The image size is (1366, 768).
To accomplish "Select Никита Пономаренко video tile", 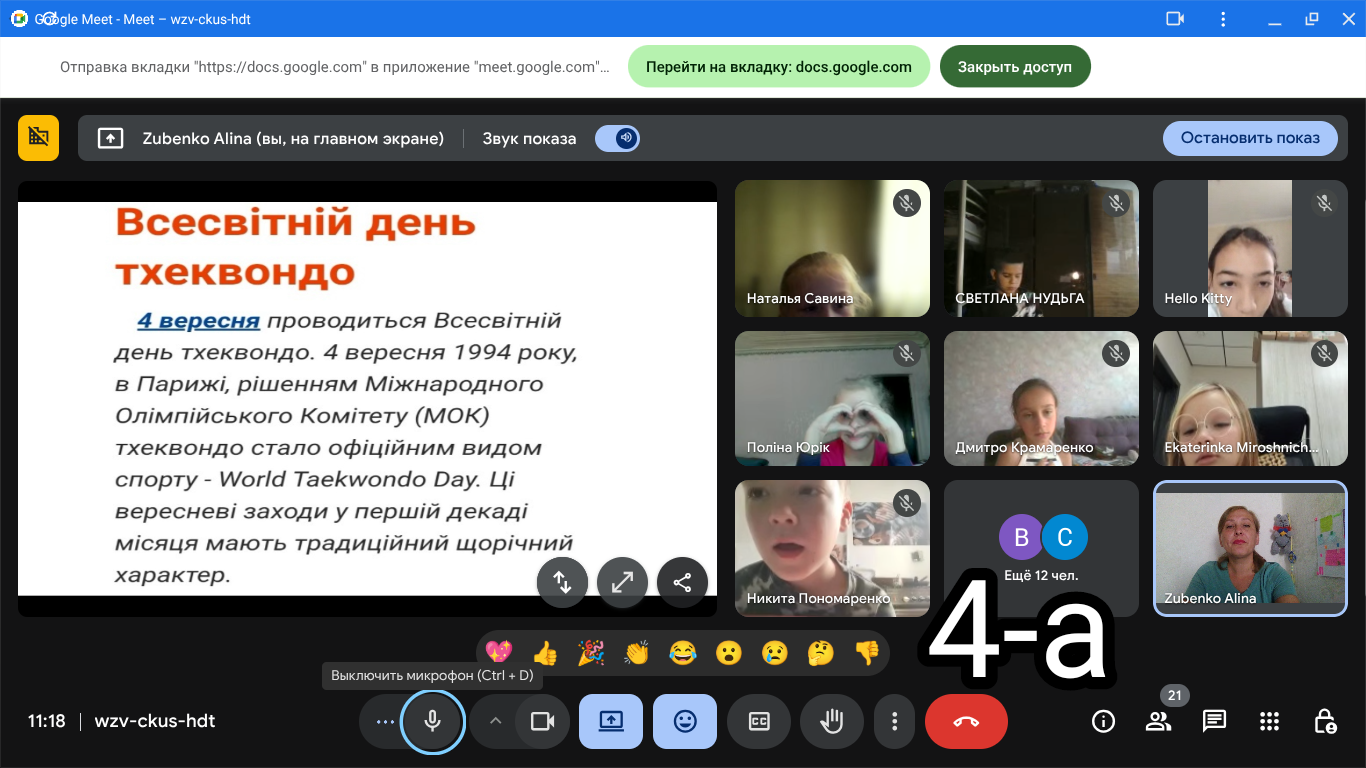I will coord(832,548).
